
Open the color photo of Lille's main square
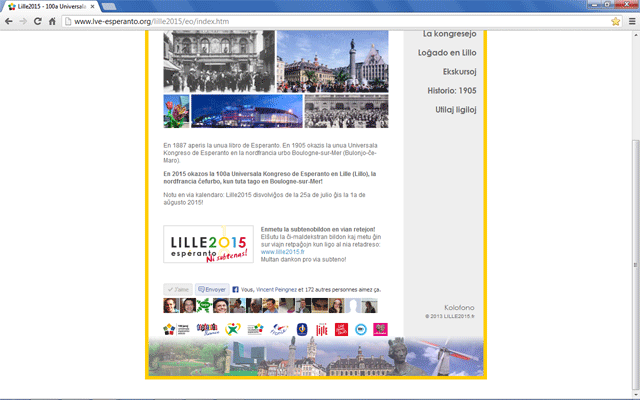click(333, 61)
